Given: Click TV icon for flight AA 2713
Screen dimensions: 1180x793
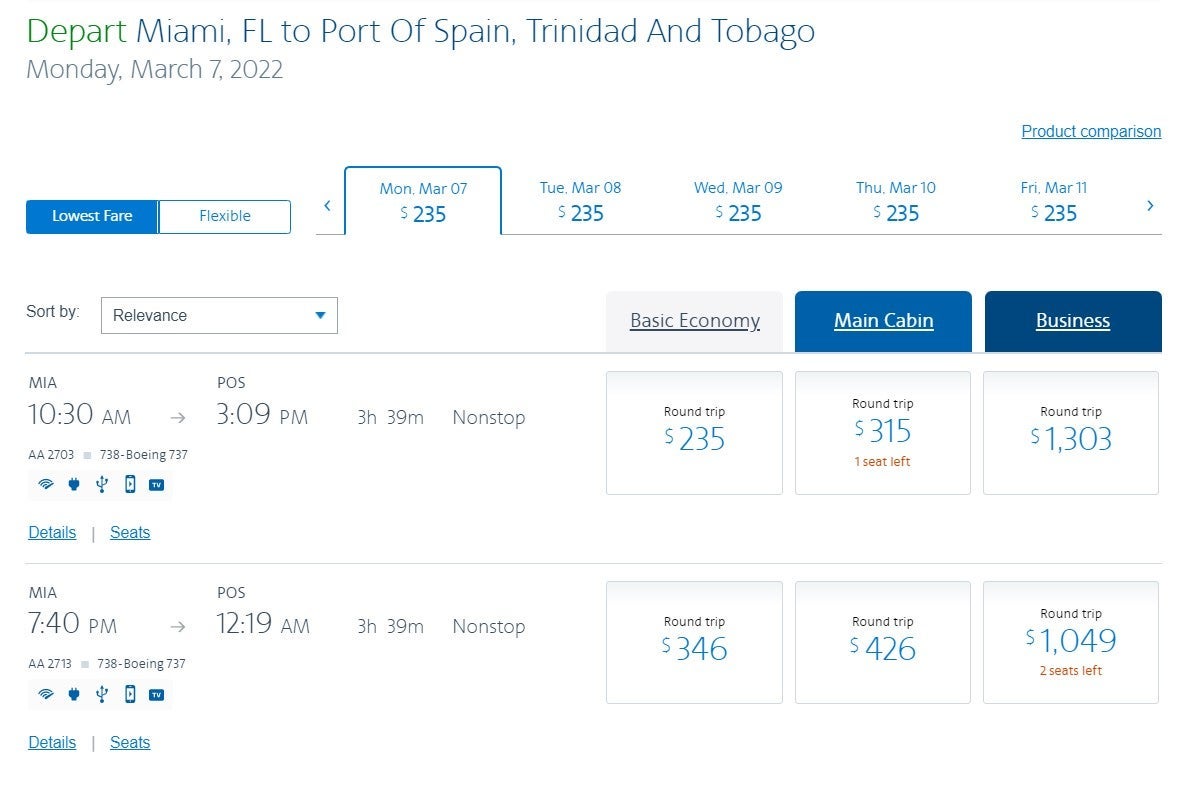Looking at the screenshot, I should click(157, 694).
